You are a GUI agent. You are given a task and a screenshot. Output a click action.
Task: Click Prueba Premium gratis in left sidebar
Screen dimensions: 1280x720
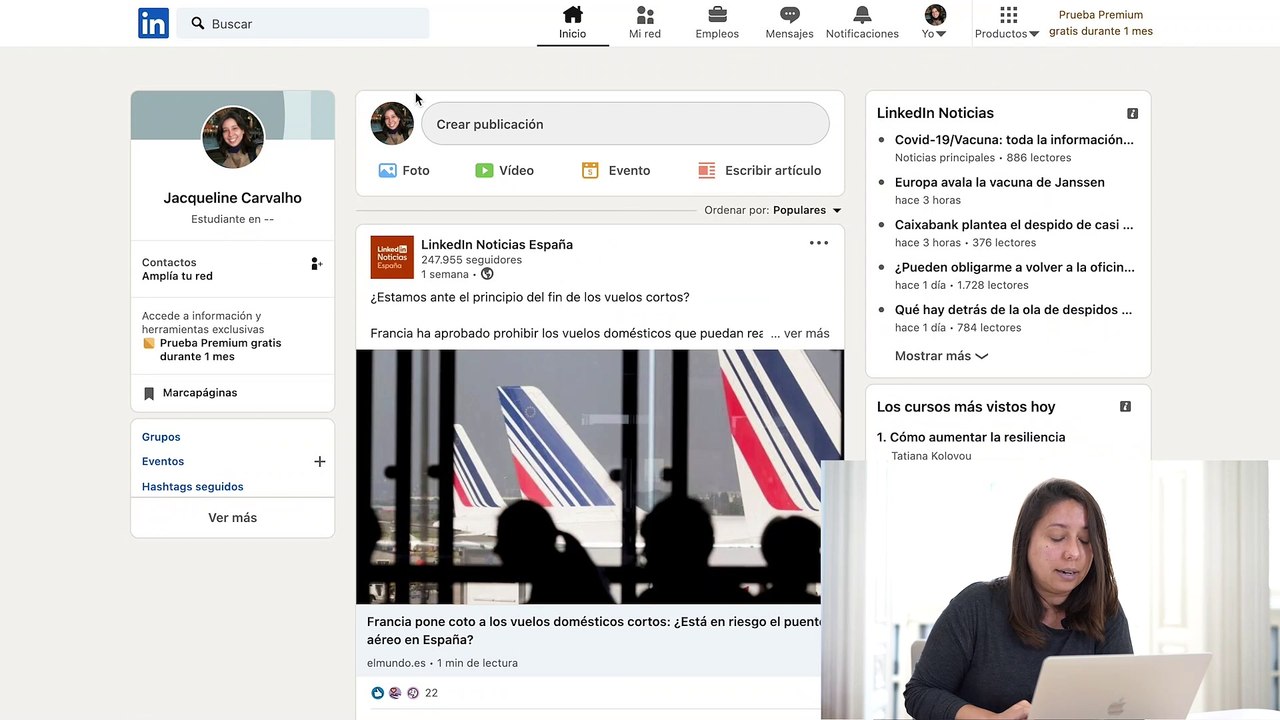coord(220,350)
